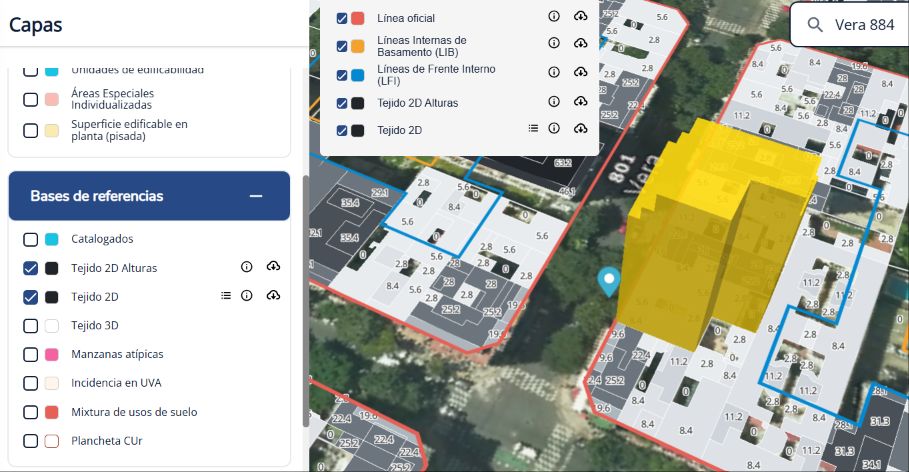The image size is (909, 472).
Task: Click the cyan Catalogados color swatch
Action: point(52,239)
